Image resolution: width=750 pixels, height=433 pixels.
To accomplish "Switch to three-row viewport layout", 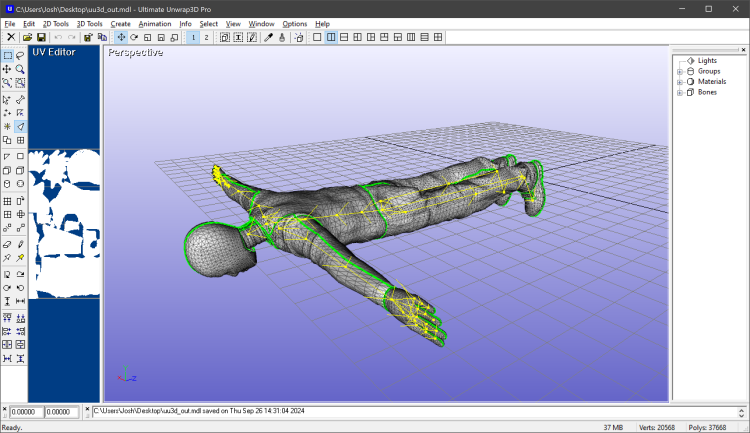I will [x=424, y=37].
